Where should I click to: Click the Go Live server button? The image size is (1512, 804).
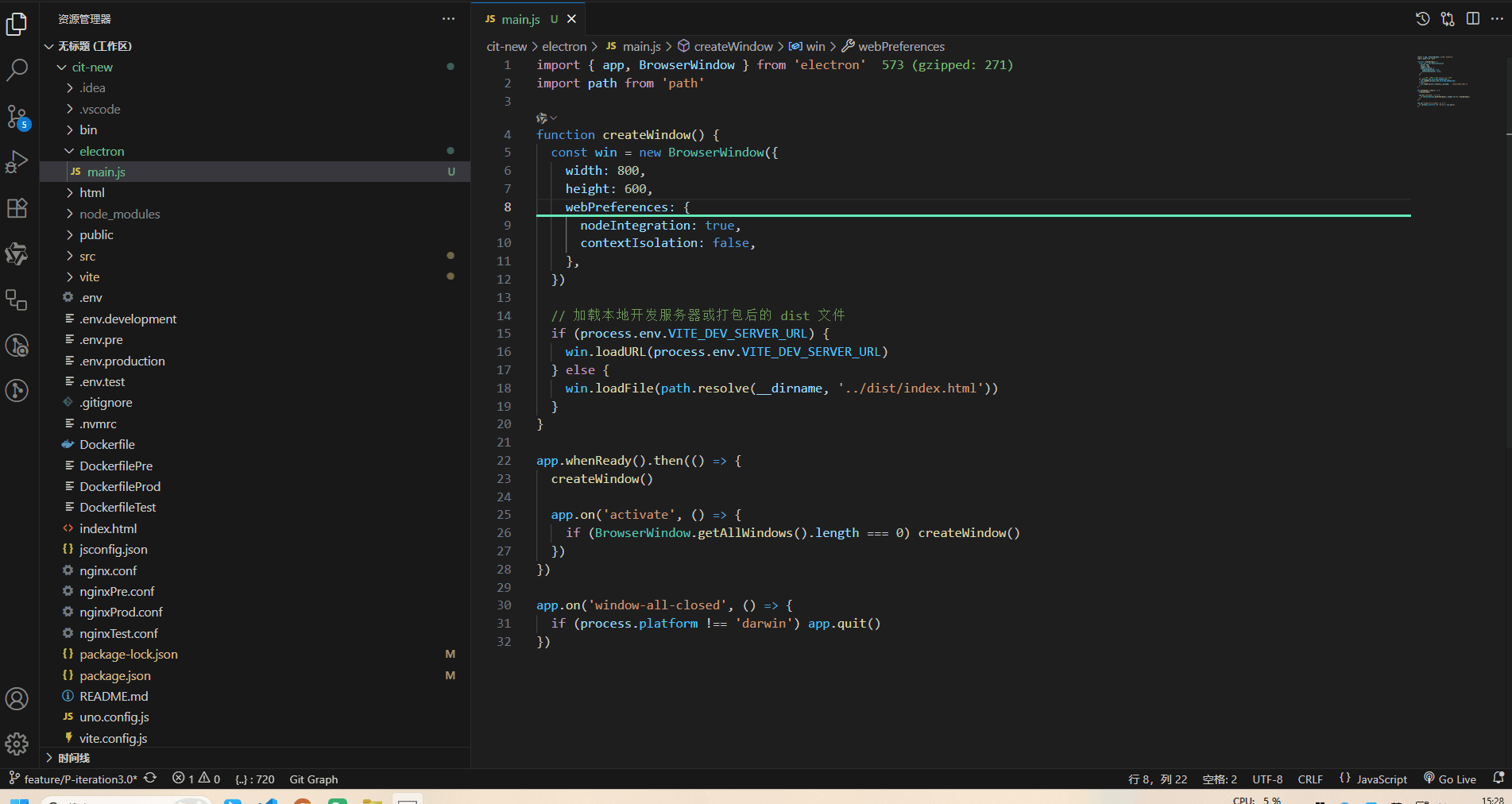pos(1450,779)
